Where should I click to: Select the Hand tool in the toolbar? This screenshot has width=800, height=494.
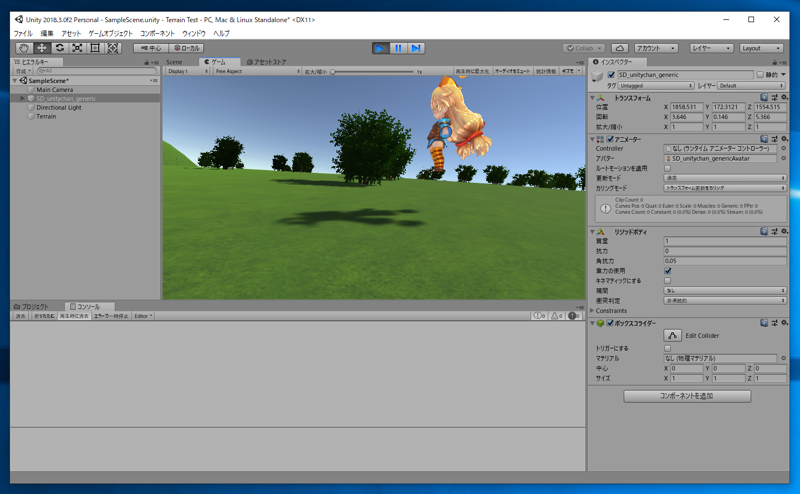[24, 48]
